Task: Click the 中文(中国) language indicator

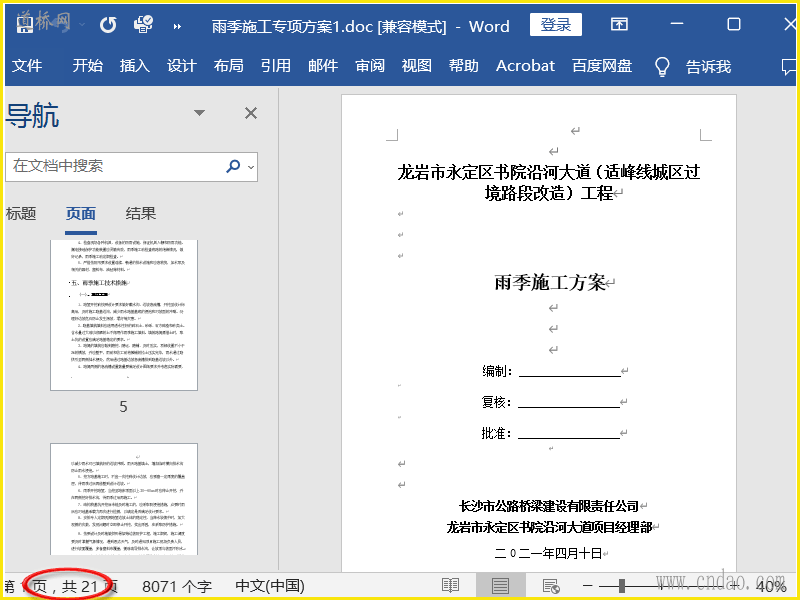Action: coord(270,586)
